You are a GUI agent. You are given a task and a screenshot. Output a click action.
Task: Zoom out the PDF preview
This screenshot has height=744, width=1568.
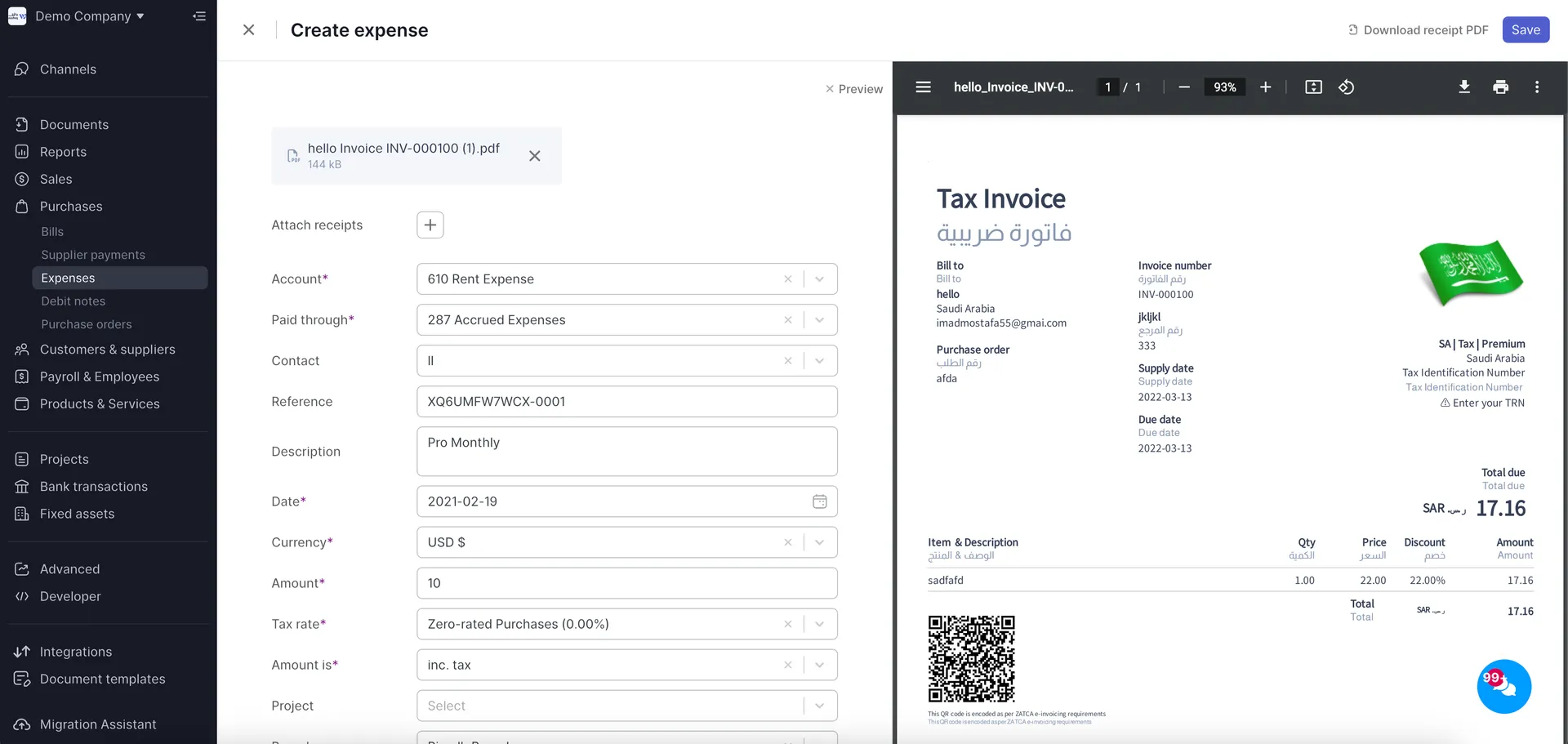point(1184,87)
